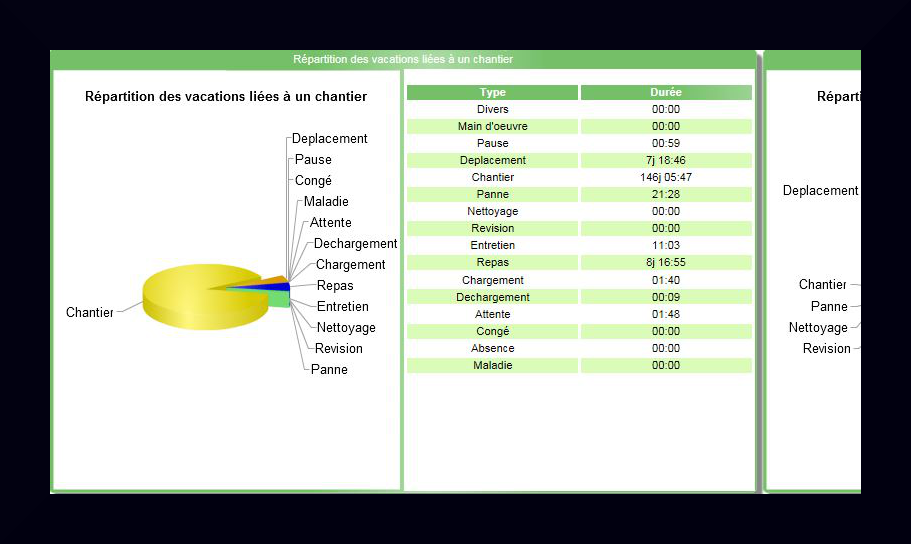Click the Nettoyage label in the right-hand panel

click(x=818, y=328)
